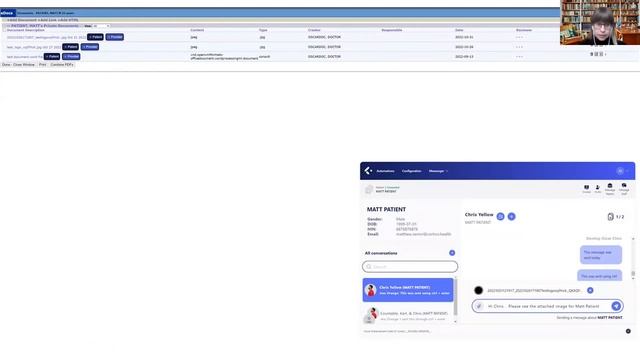Click first round icon next to Chris Yellow

coord(500,216)
